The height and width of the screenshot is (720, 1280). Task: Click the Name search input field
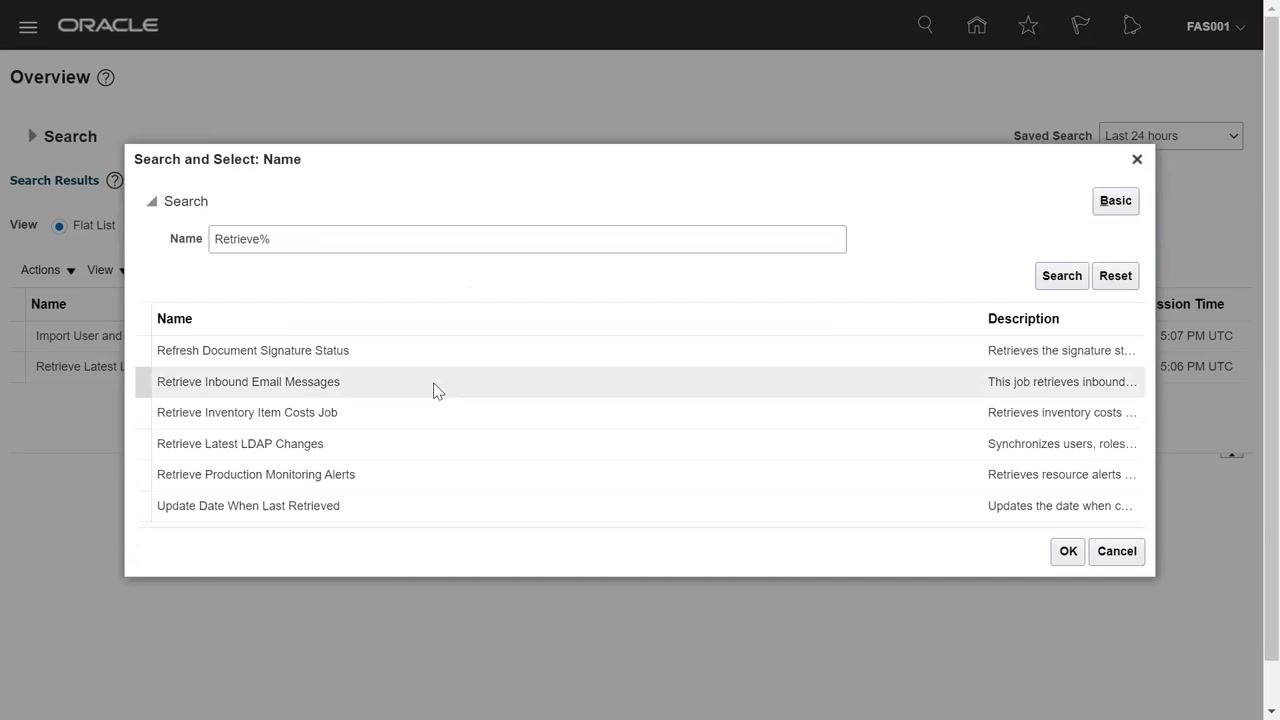point(527,239)
